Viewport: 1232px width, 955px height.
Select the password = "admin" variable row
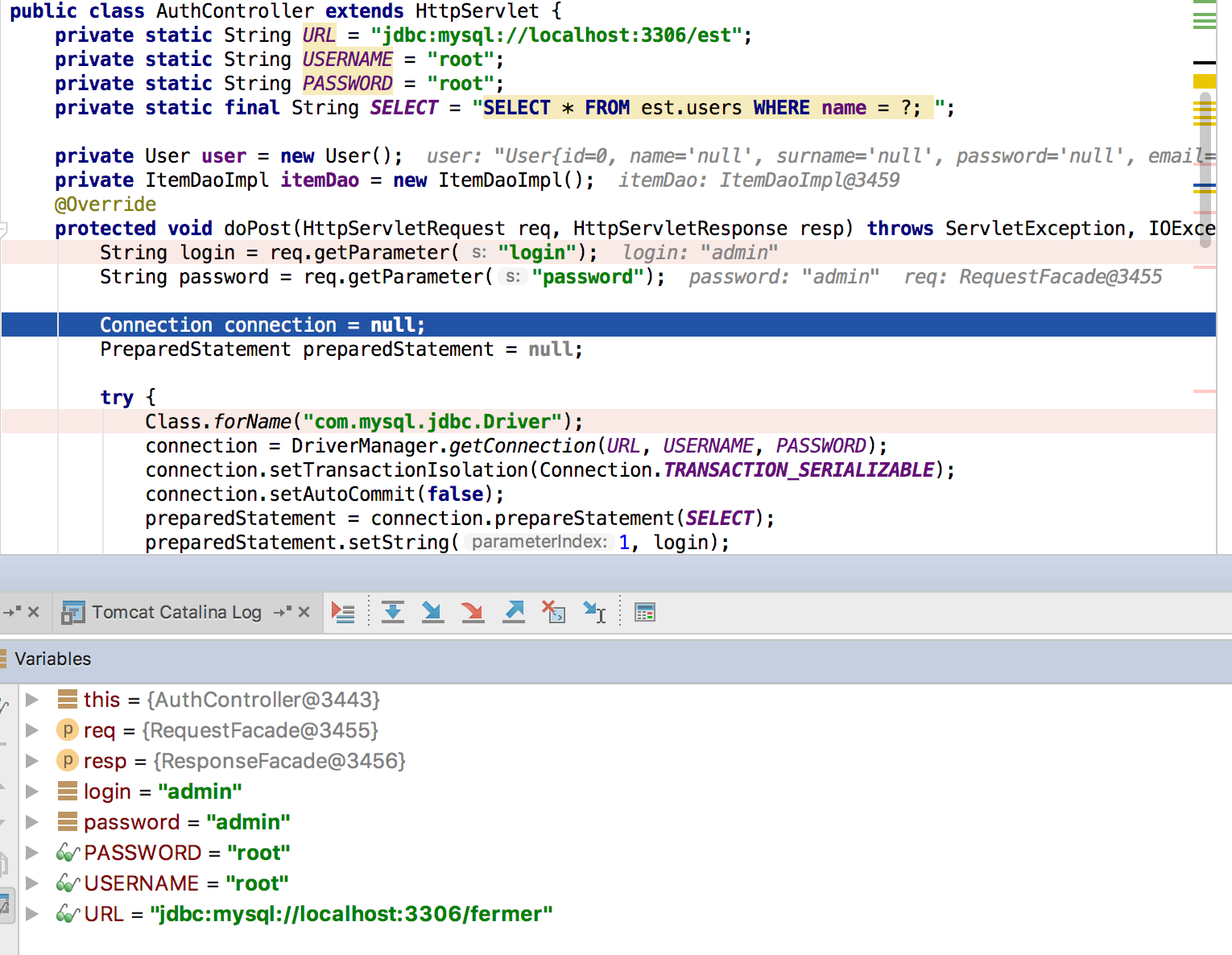(625, 821)
